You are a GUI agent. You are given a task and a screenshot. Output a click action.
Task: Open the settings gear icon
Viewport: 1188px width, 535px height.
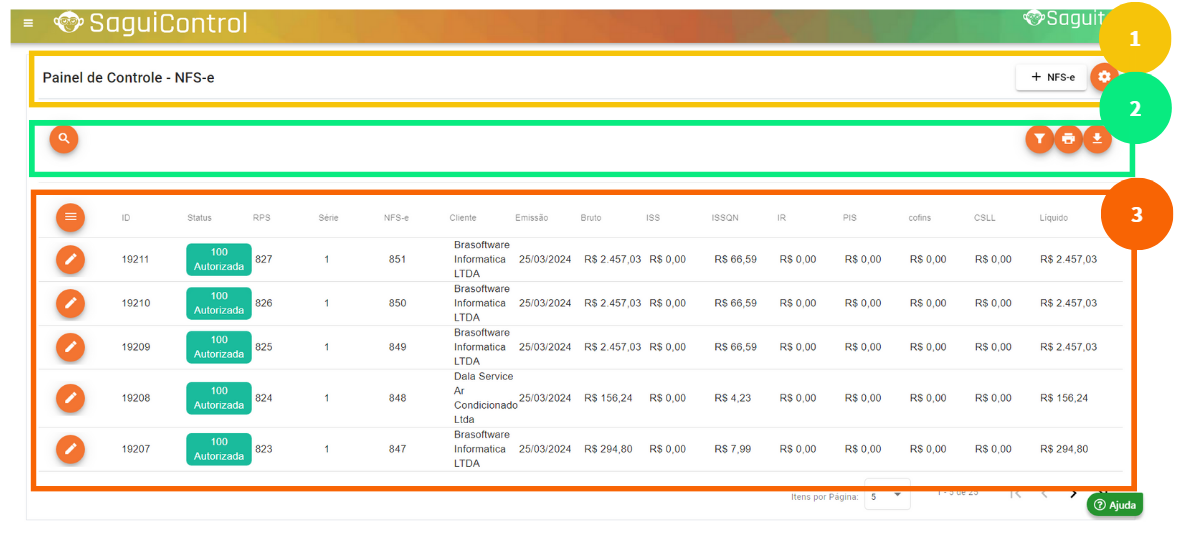tap(1103, 77)
